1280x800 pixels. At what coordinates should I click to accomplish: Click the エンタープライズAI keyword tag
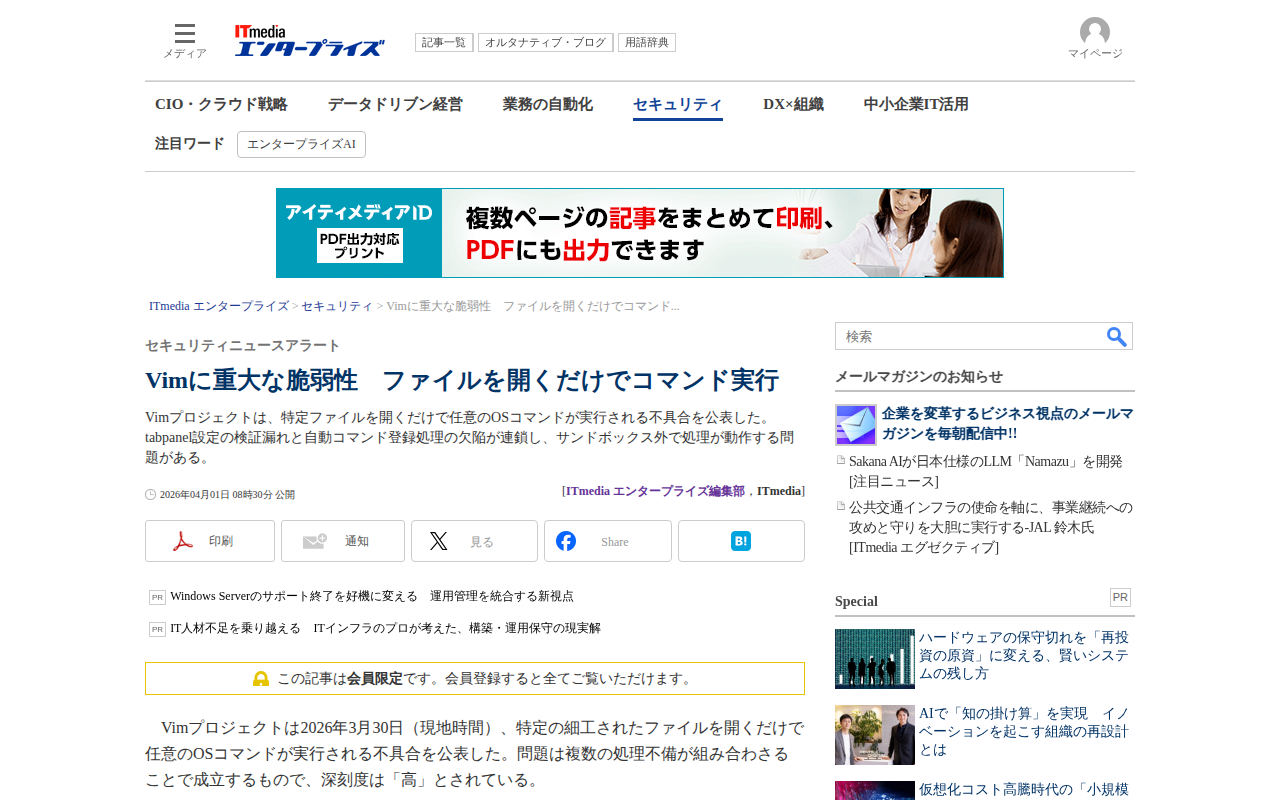click(301, 144)
